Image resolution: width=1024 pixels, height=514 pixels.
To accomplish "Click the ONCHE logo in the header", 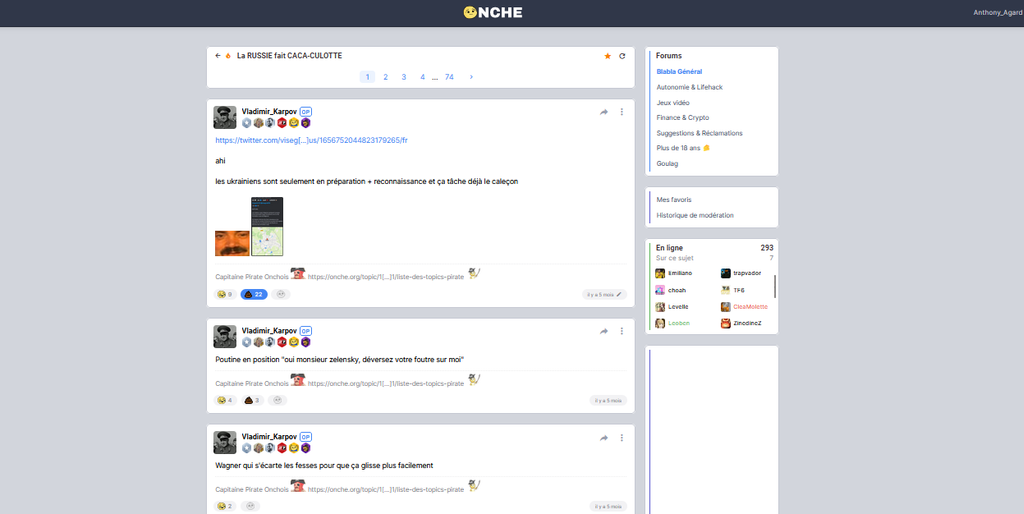I will [x=493, y=13].
